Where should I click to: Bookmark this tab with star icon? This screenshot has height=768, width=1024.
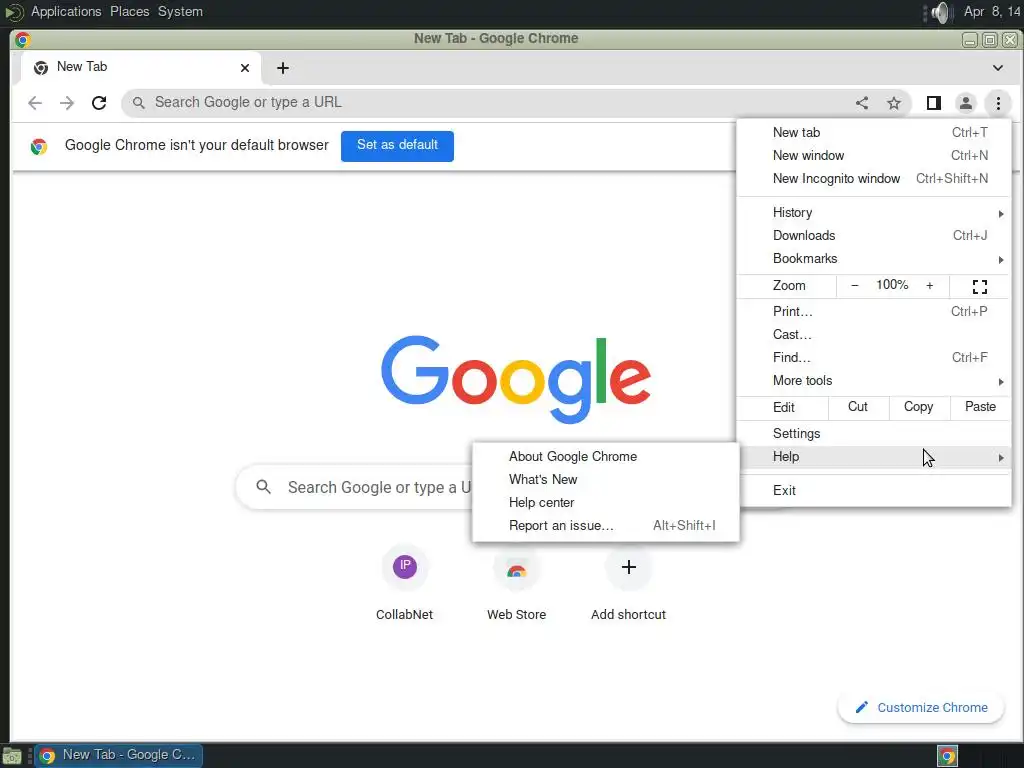click(894, 103)
